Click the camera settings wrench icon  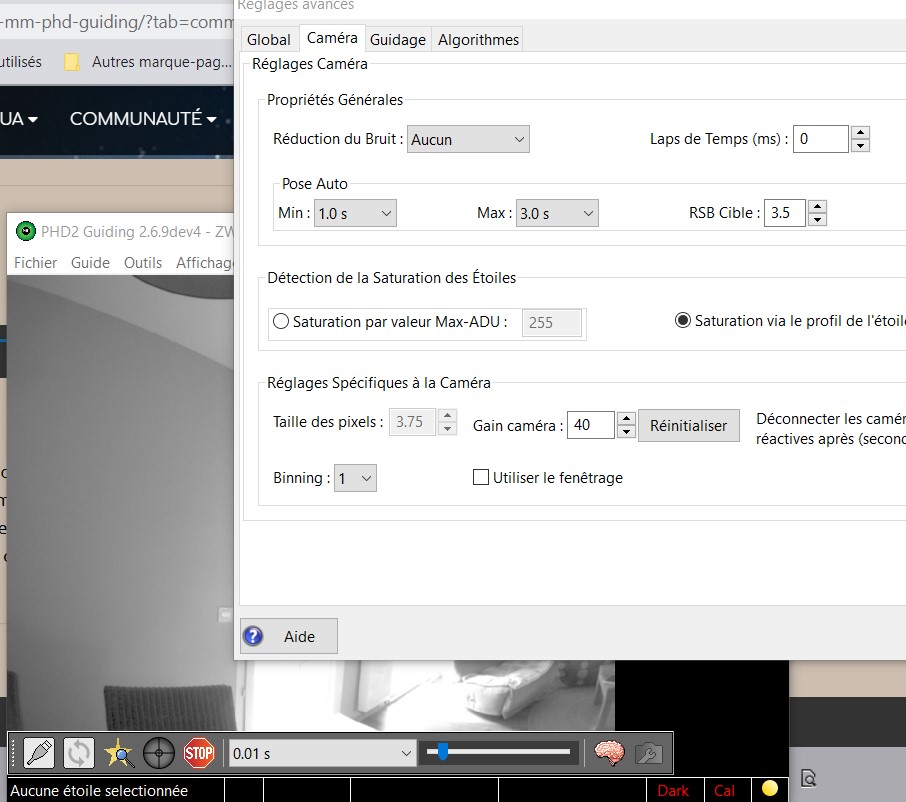[649, 753]
